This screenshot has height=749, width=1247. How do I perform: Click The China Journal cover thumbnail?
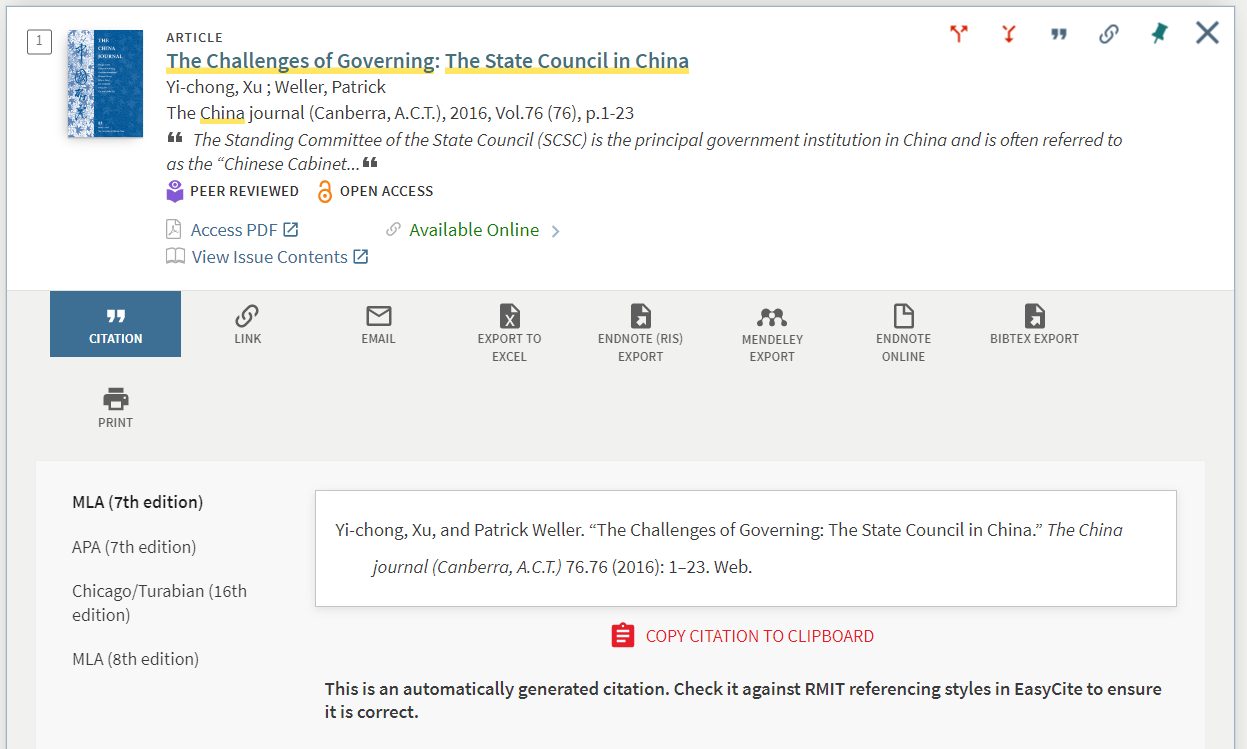click(x=104, y=84)
